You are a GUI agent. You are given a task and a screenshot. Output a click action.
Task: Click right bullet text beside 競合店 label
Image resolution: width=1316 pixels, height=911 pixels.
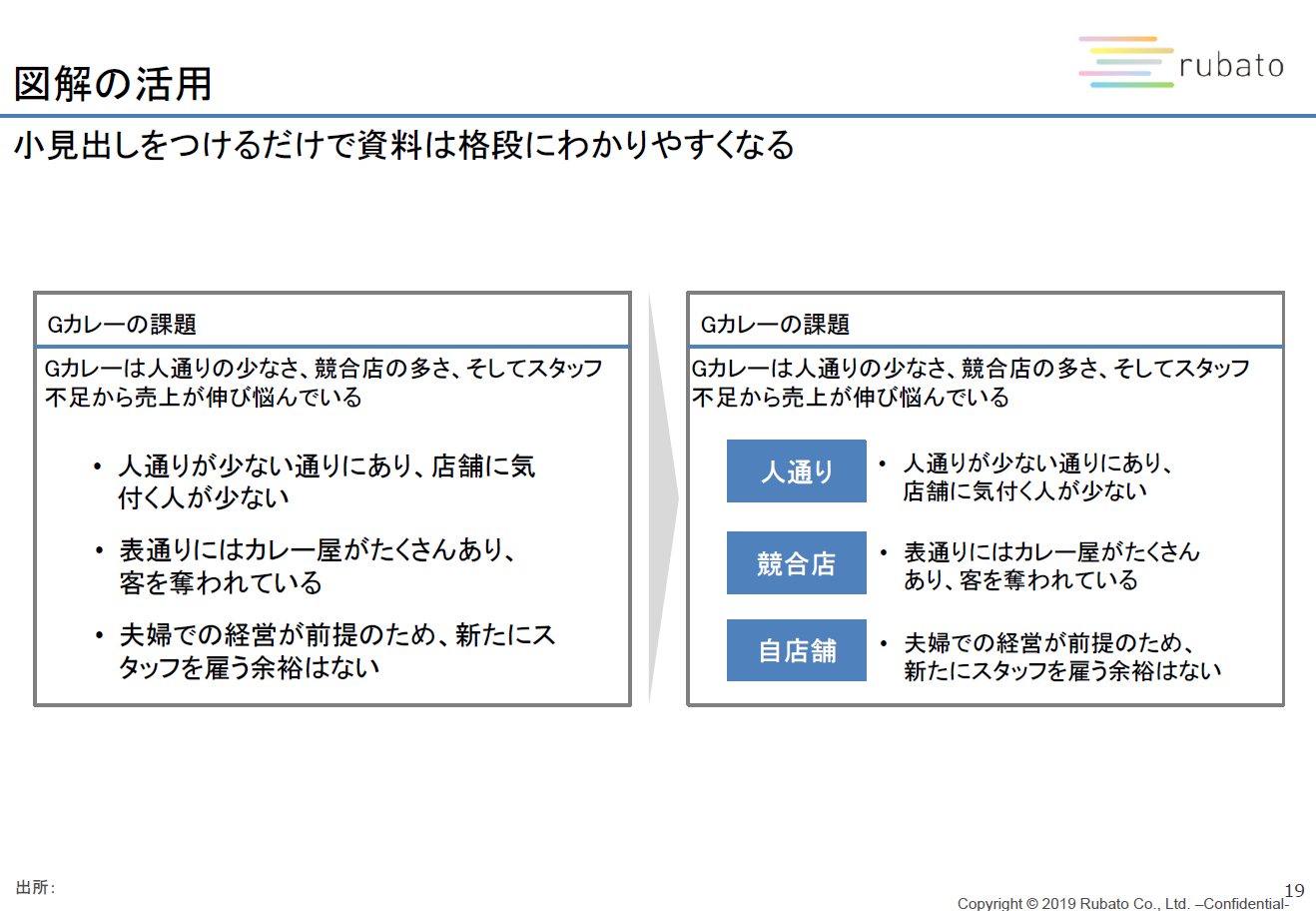1051,565
